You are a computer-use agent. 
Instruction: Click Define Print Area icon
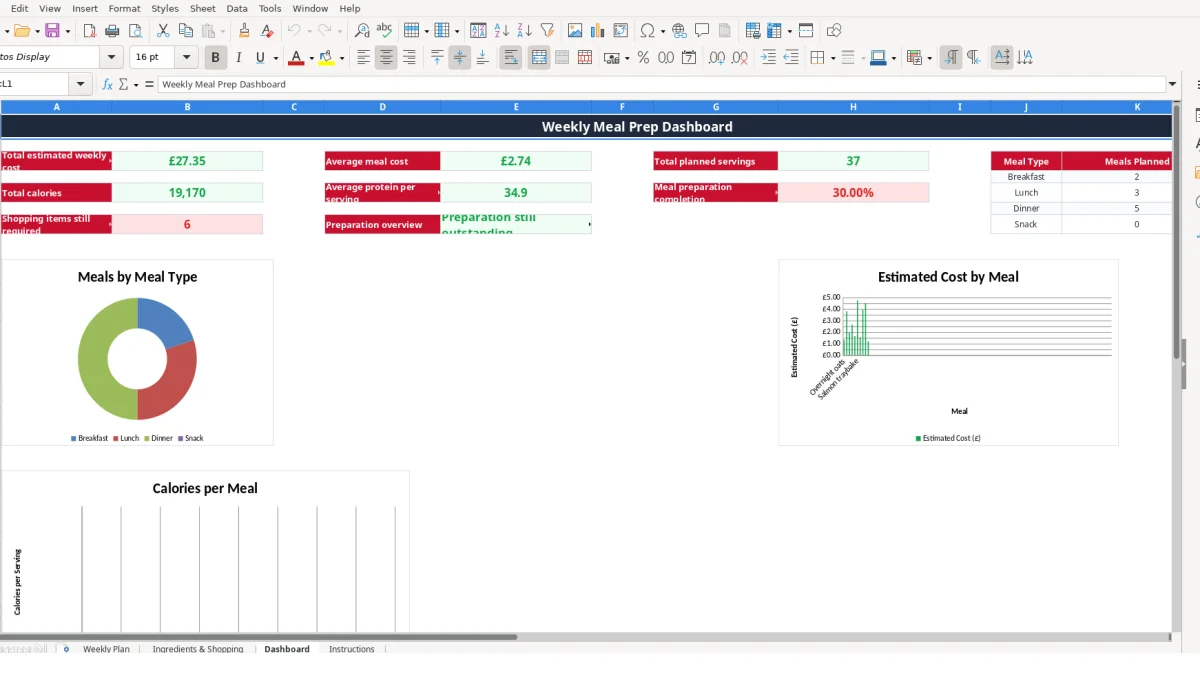pyautogui.click(x=753, y=31)
